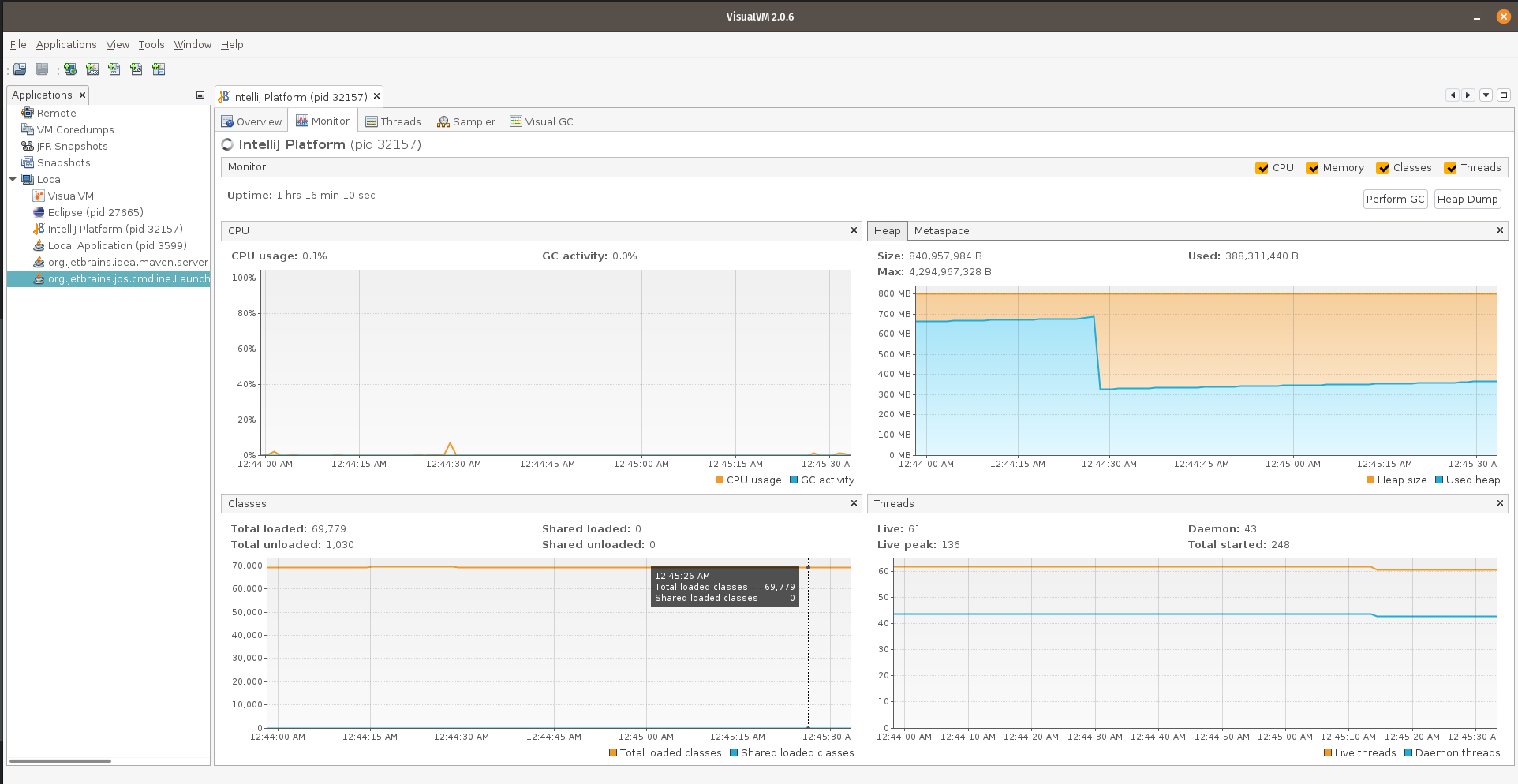Click the last add-snapshot toolbar icon

click(159, 69)
